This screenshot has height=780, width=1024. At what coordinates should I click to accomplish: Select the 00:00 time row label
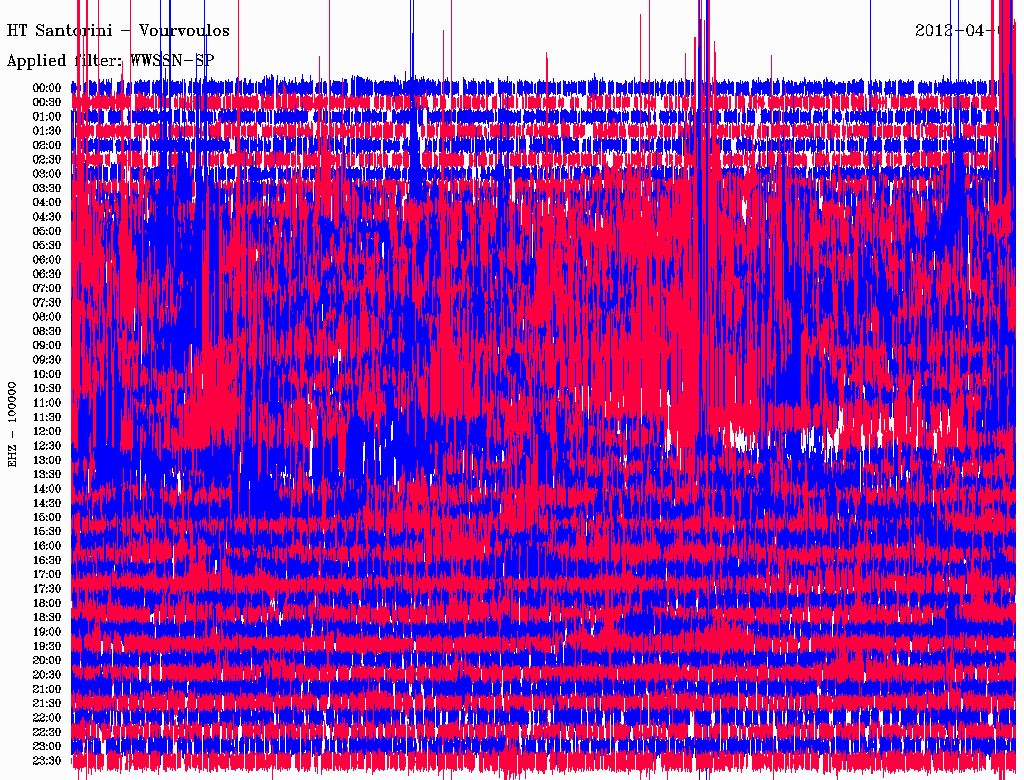47,88
